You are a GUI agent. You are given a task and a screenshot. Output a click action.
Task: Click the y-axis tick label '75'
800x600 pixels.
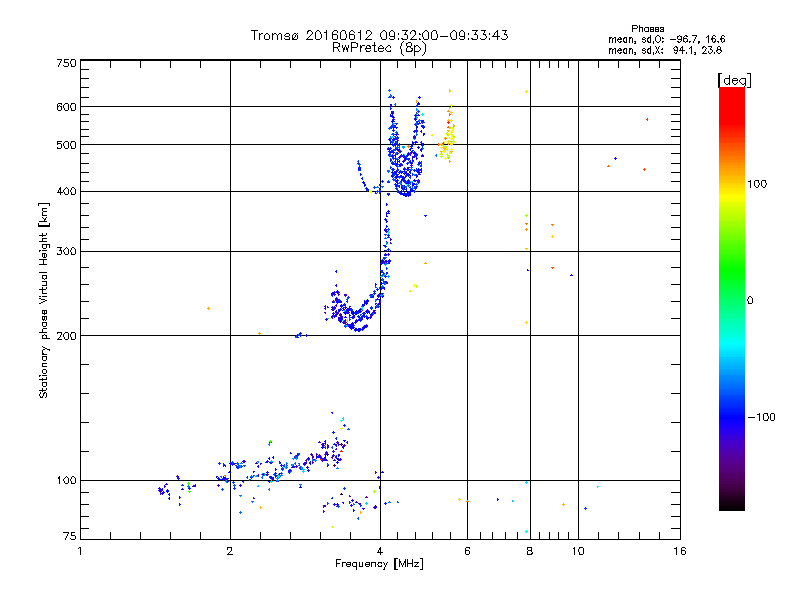point(70,536)
